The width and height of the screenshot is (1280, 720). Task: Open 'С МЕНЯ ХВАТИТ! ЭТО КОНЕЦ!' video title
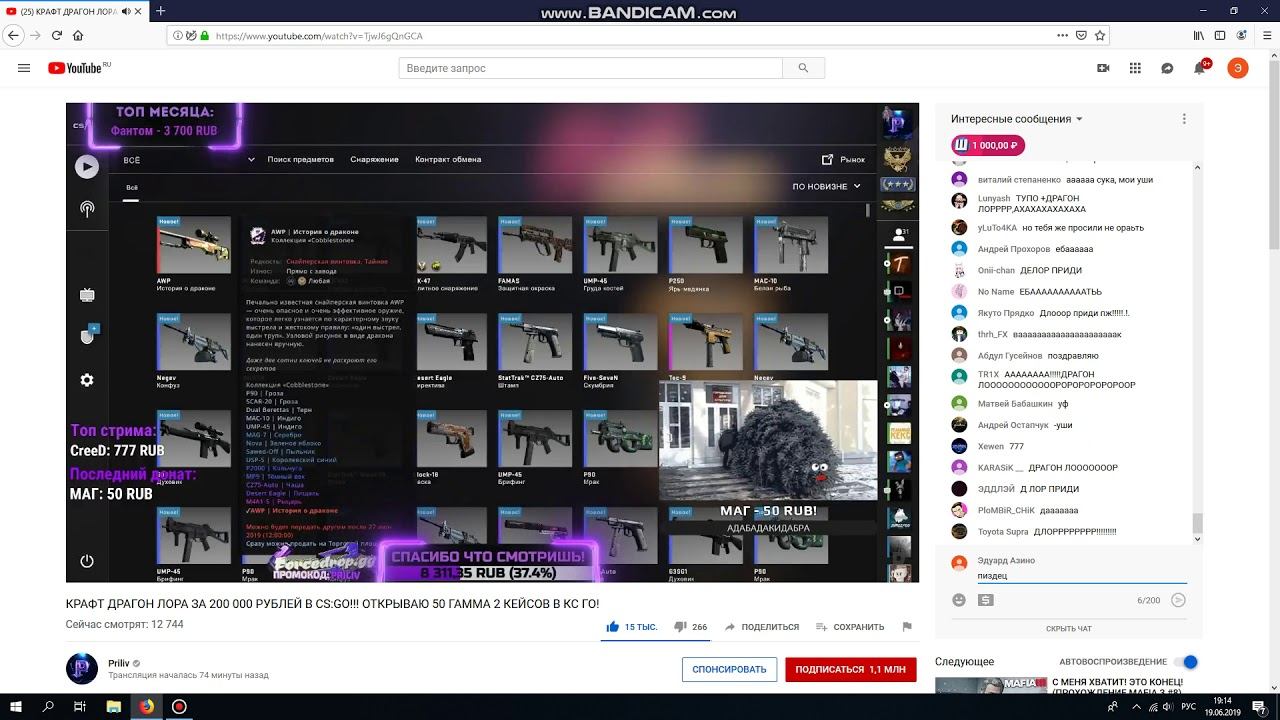1118,686
